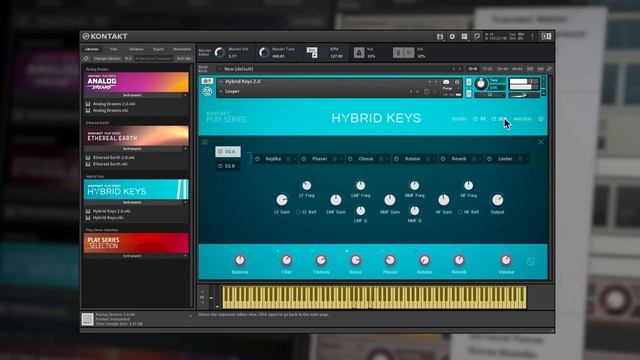640x360 pixels.
Task: Click Instruments button under Hybrid Keys
Action: pyautogui.click(x=132, y=202)
